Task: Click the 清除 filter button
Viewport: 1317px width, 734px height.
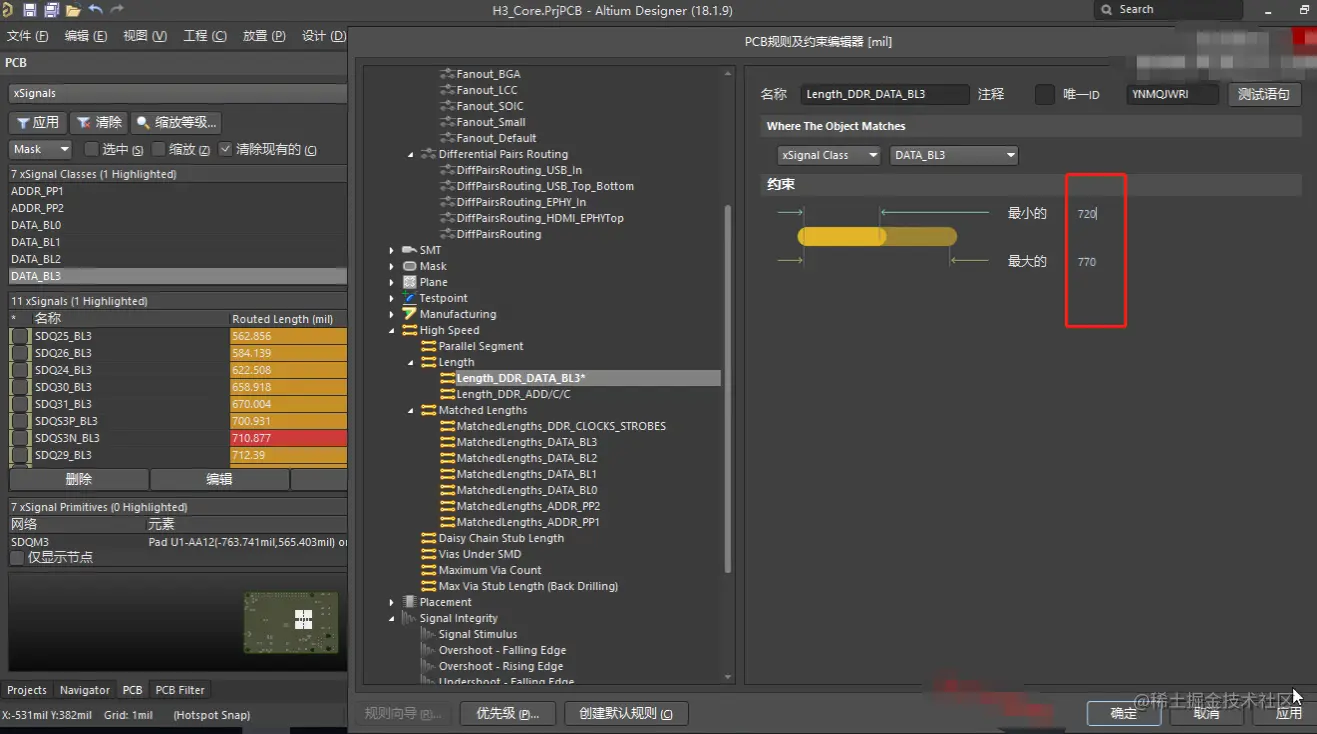Action: tap(99, 122)
